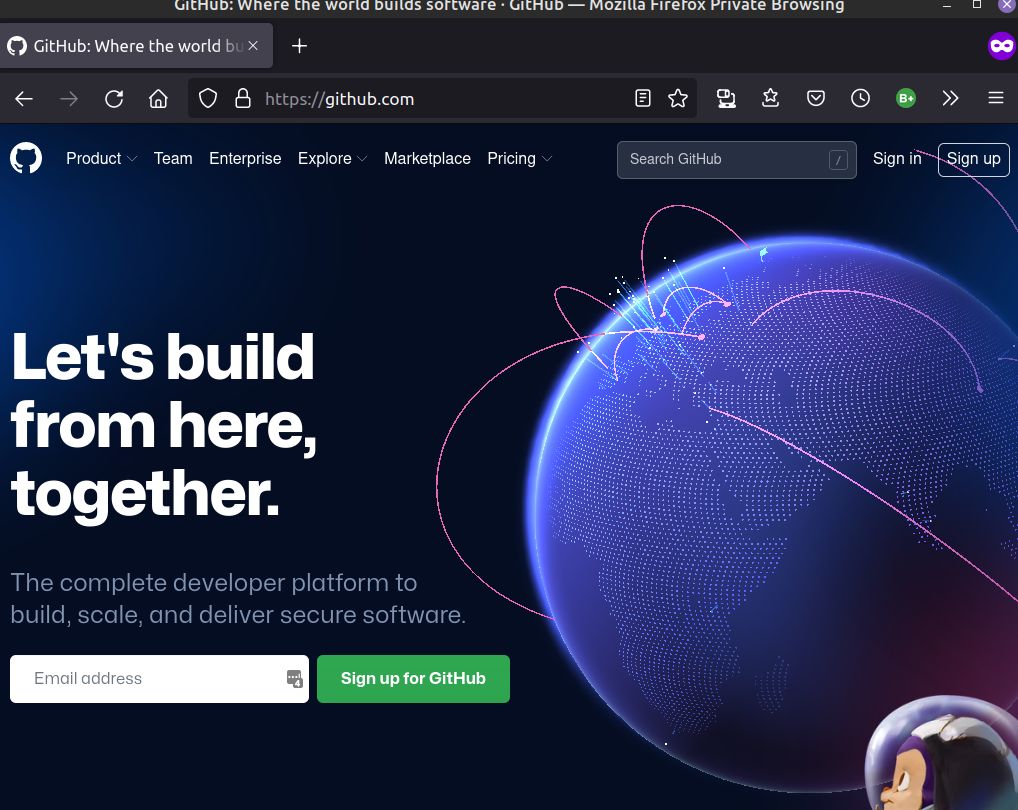Viewport: 1018px width, 810px height.
Task: Expand the Explore dropdown menu
Action: coord(332,158)
